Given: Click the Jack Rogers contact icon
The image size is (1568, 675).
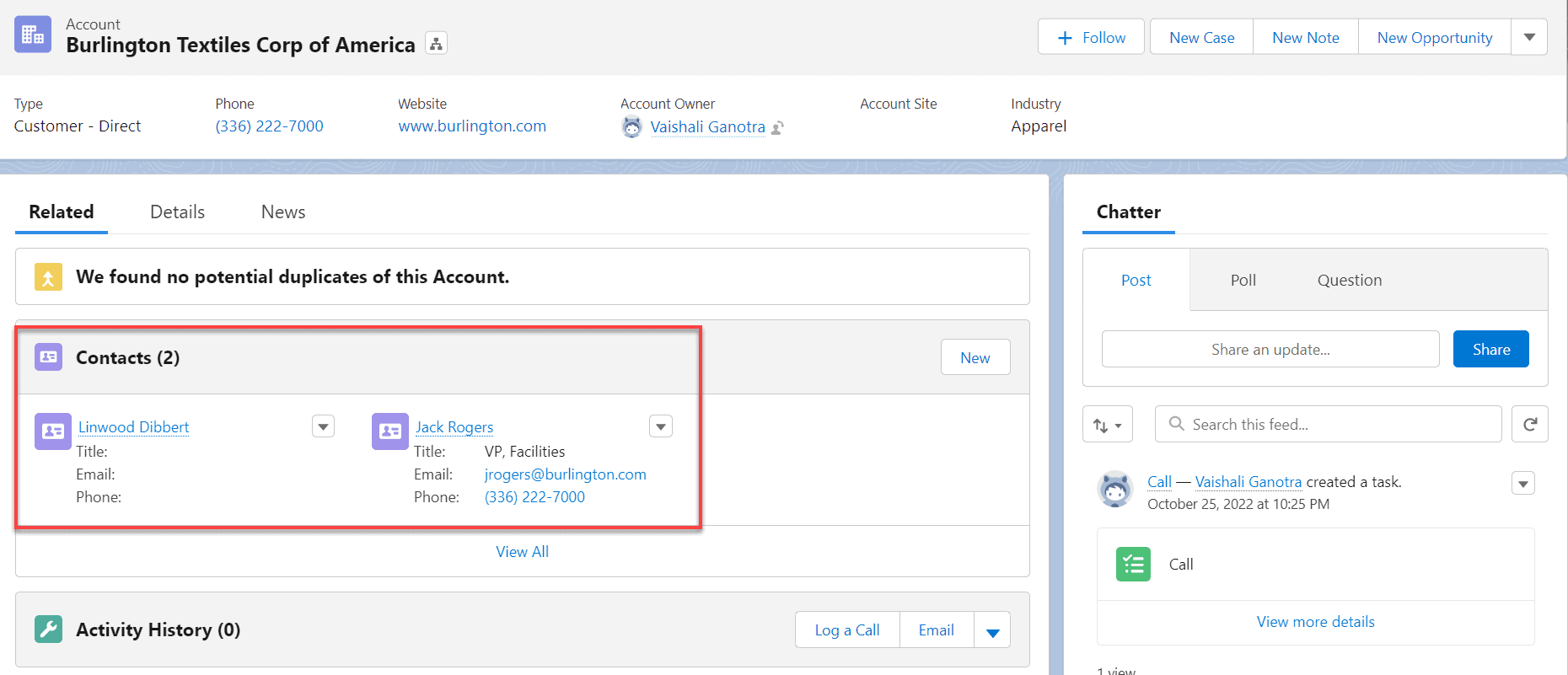Looking at the screenshot, I should [390, 431].
